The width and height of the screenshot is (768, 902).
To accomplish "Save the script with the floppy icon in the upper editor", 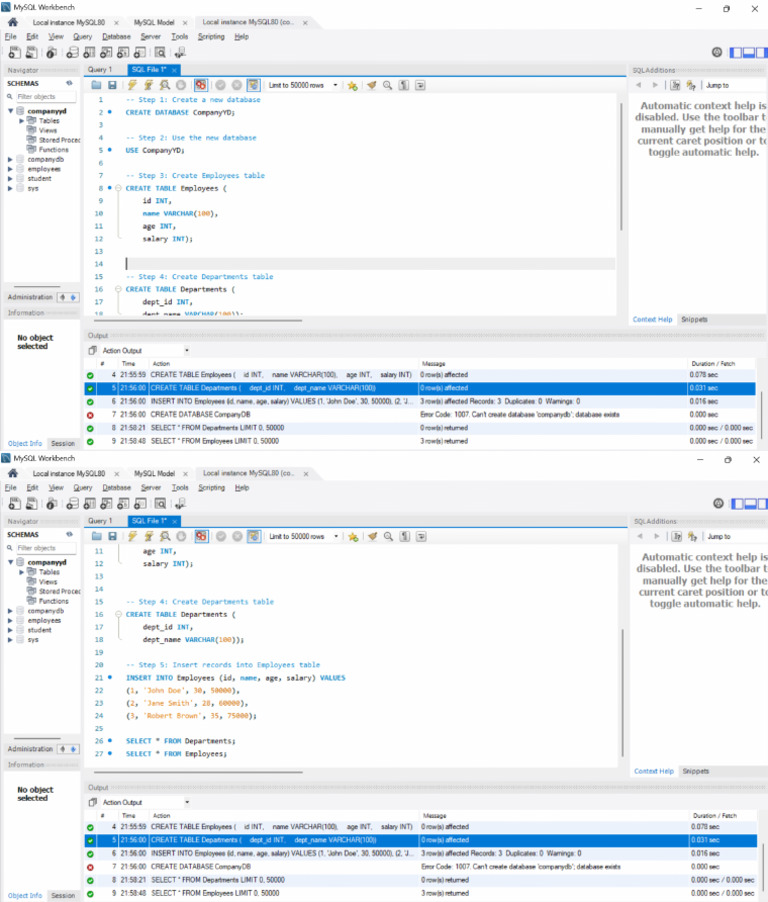I will coord(112,85).
